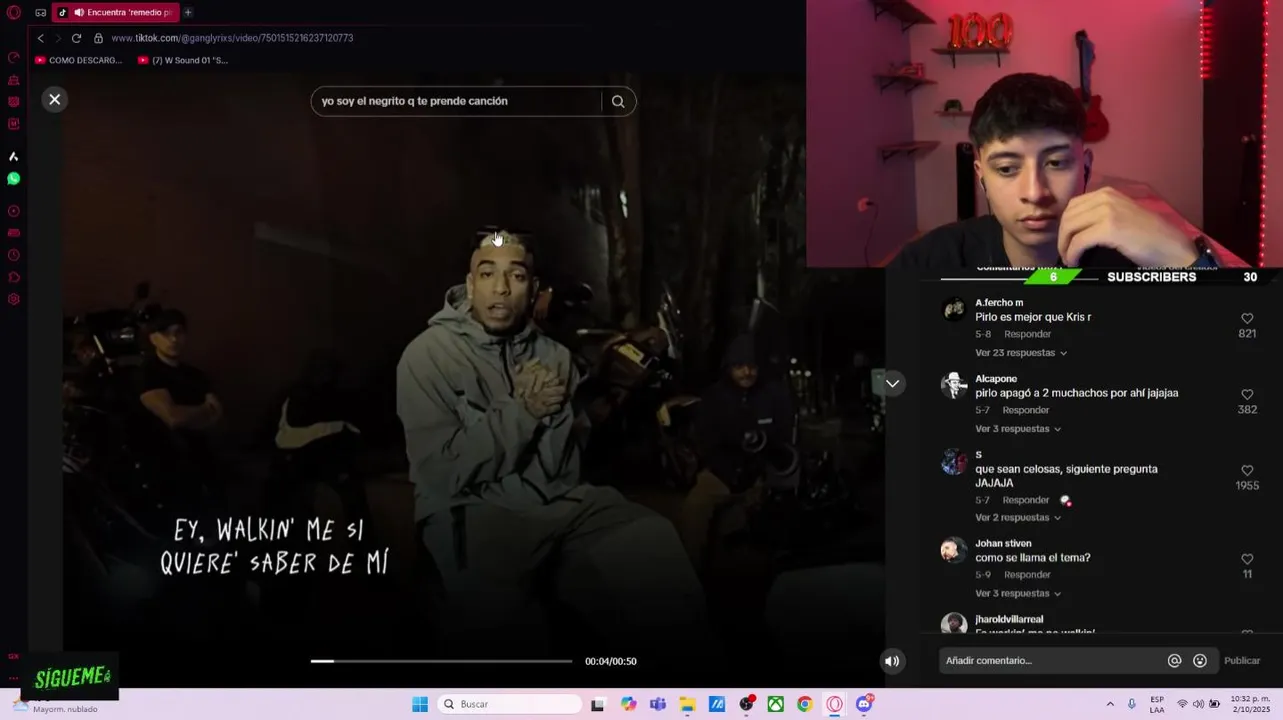Image resolution: width=1283 pixels, height=720 pixels.
Task: Like the 'que sean celosas' comment
Action: (1247, 470)
